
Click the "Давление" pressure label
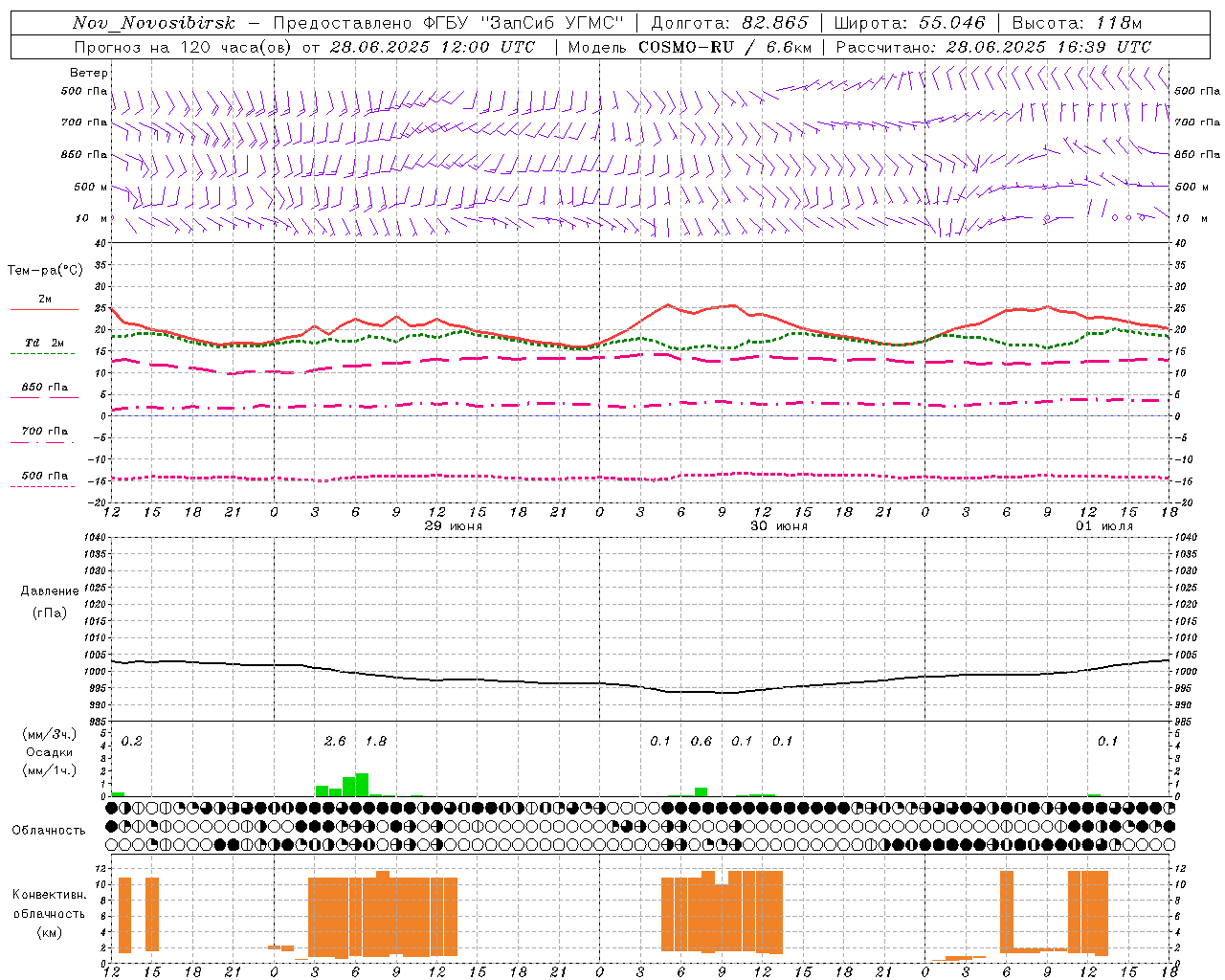coord(50,591)
